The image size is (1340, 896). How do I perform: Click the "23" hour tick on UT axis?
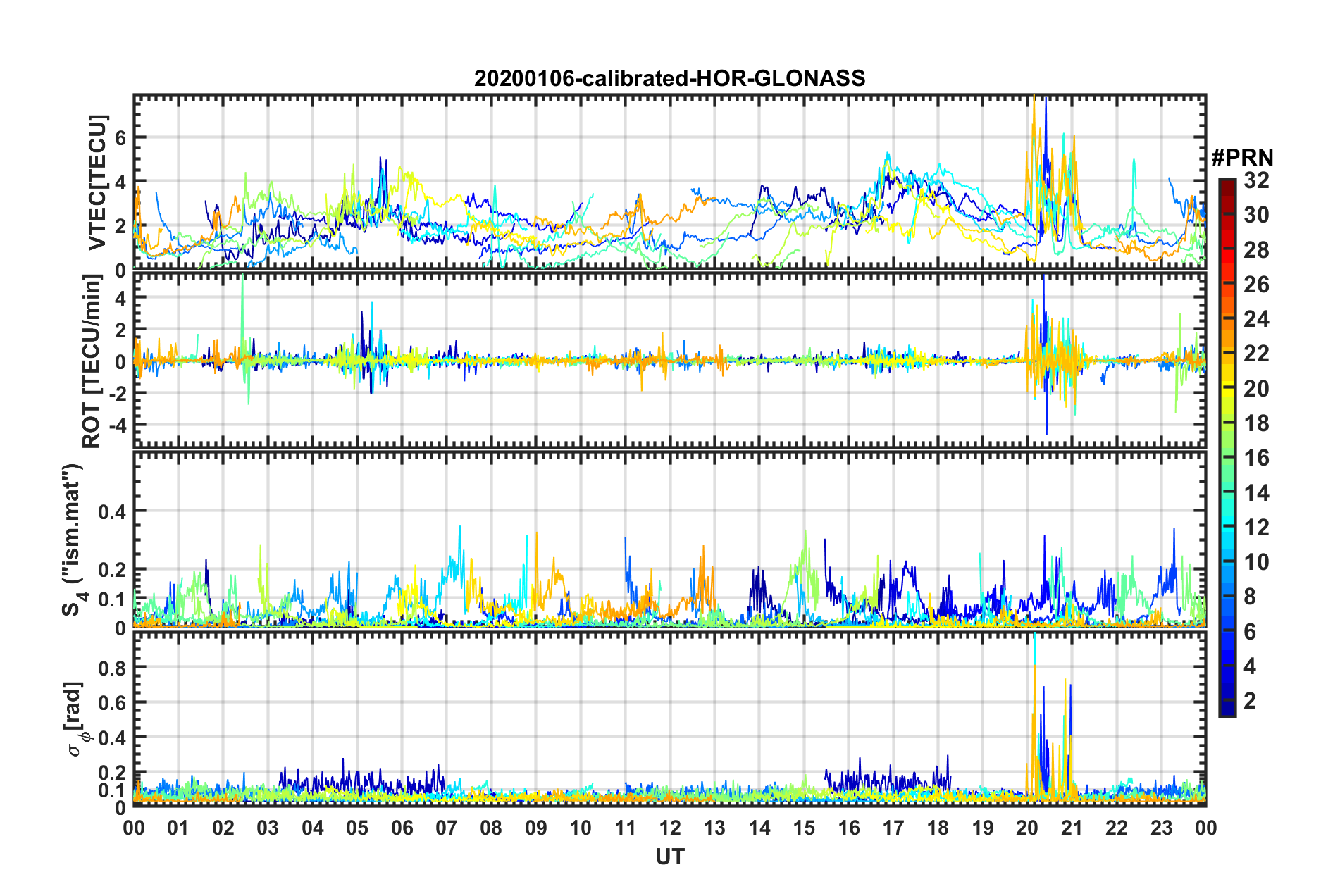click(1162, 828)
